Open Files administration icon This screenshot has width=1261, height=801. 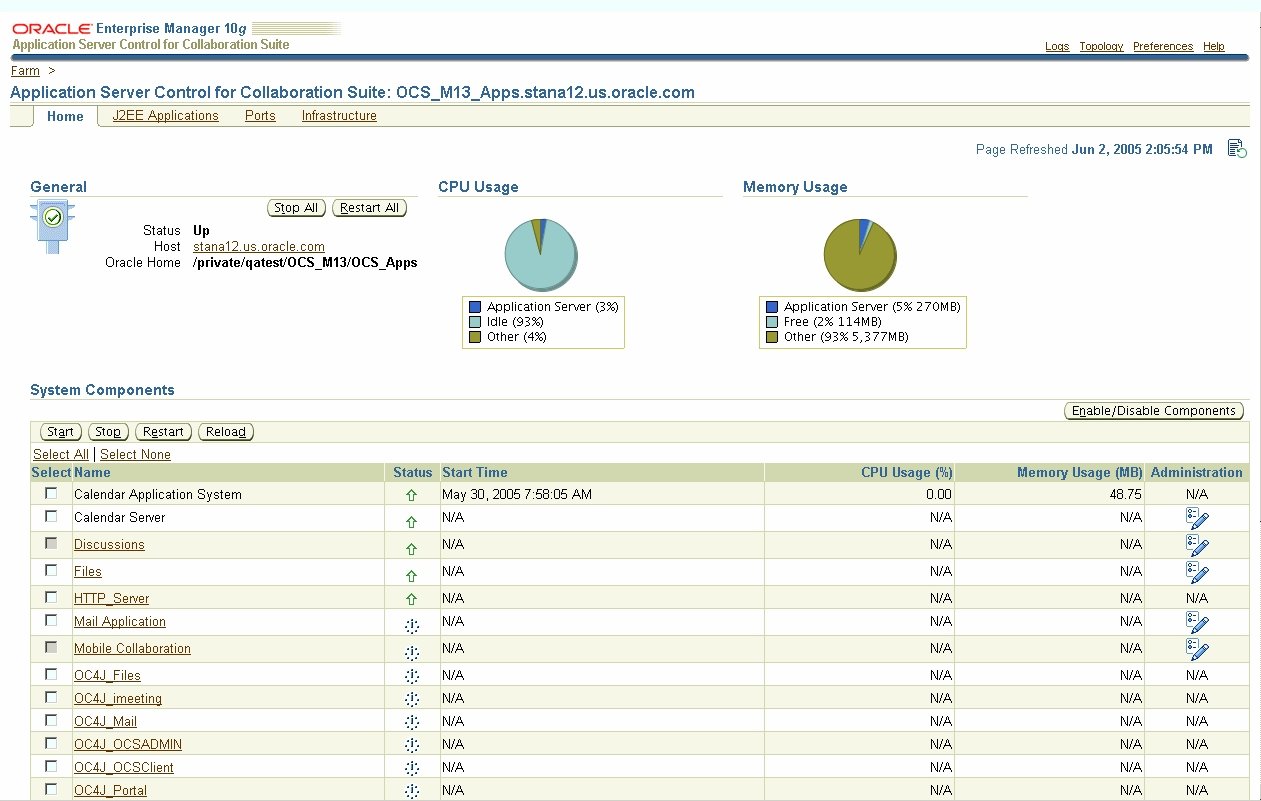(x=1197, y=572)
